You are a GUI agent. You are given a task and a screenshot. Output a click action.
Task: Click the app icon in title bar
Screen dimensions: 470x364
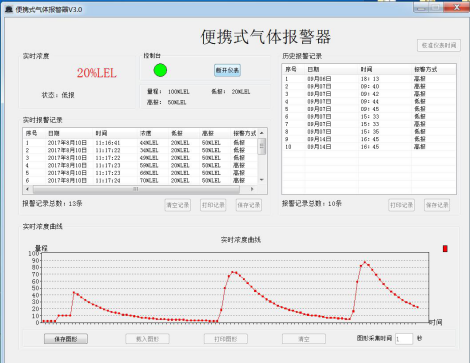point(9,9)
